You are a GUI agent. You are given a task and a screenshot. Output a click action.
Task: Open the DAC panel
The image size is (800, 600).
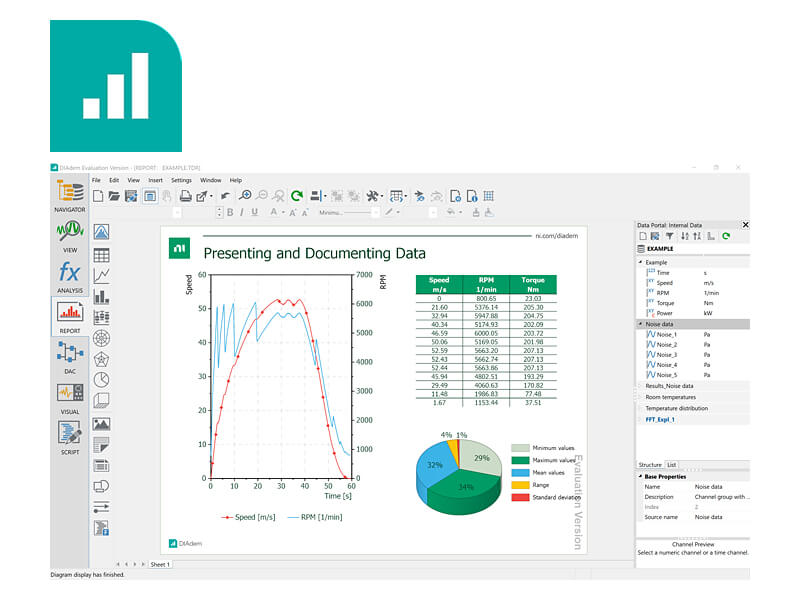(x=70, y=357)
